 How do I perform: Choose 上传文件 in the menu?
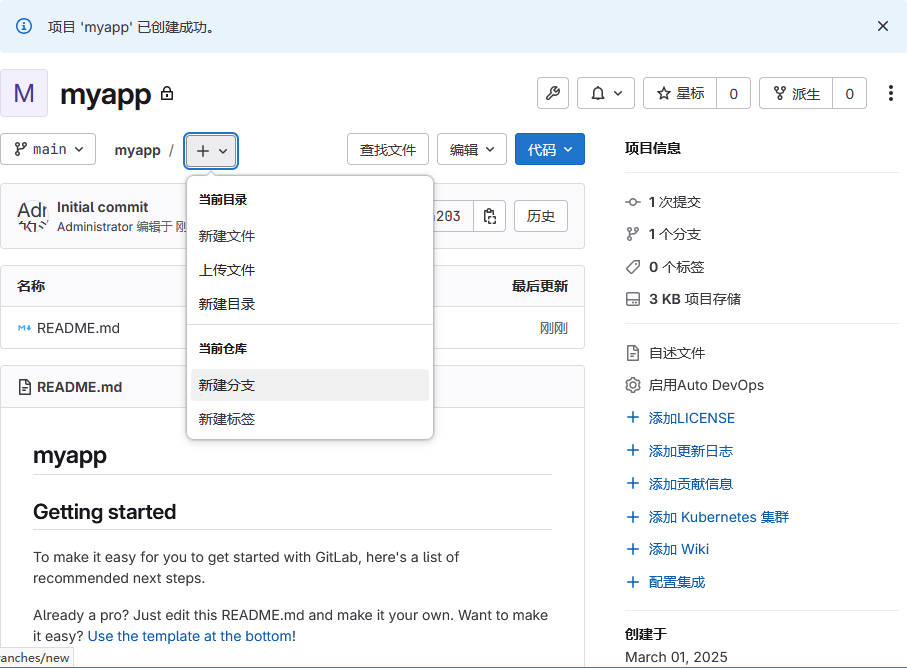click(227, 270)
